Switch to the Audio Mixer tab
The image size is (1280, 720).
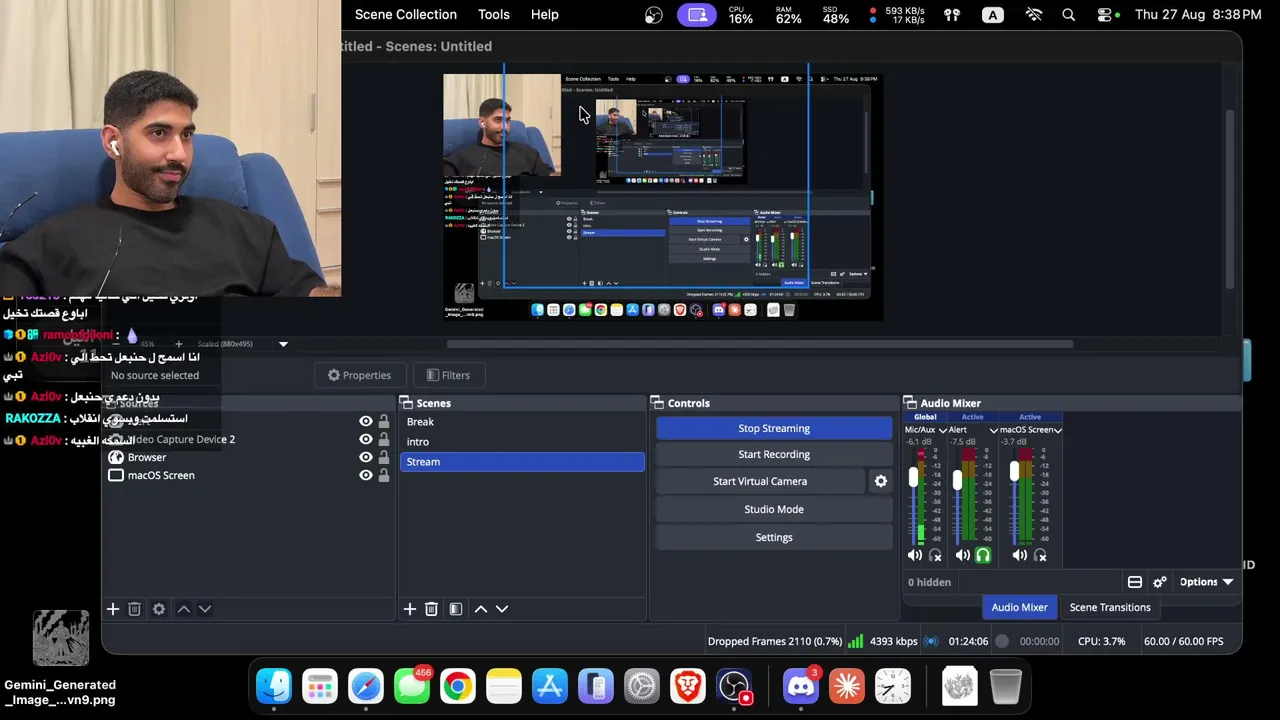(x=1019, y=607)
